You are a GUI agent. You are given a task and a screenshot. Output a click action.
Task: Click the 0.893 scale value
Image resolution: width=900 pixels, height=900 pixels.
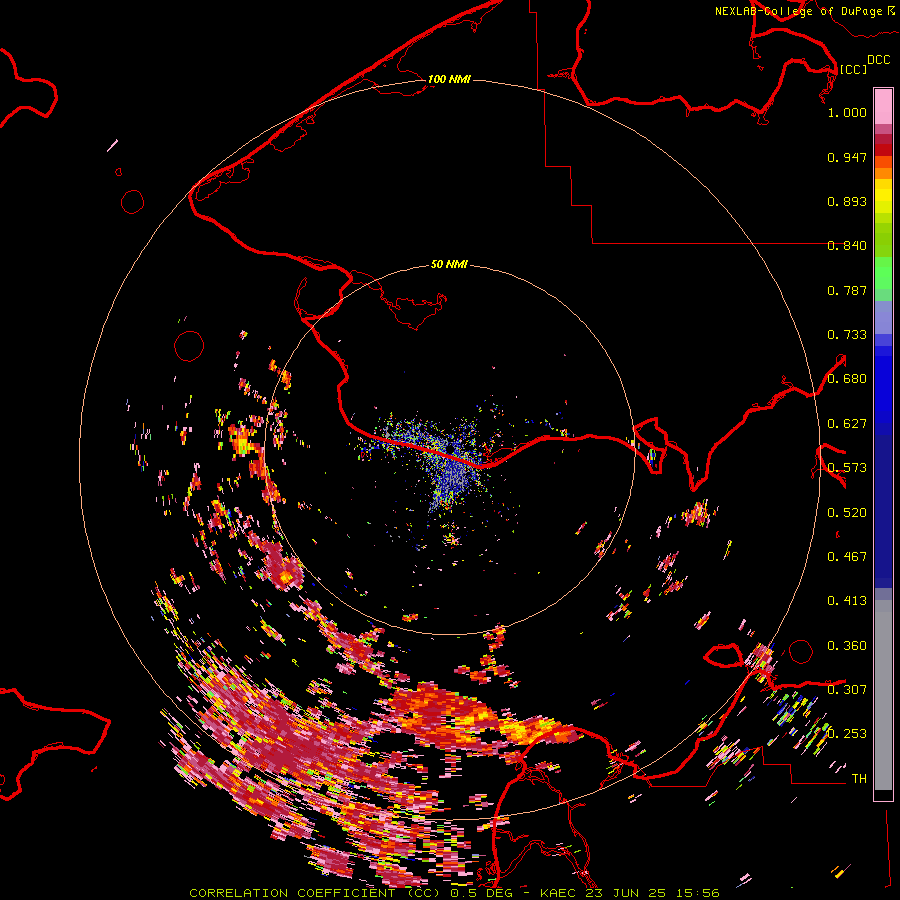click(847, 201)
